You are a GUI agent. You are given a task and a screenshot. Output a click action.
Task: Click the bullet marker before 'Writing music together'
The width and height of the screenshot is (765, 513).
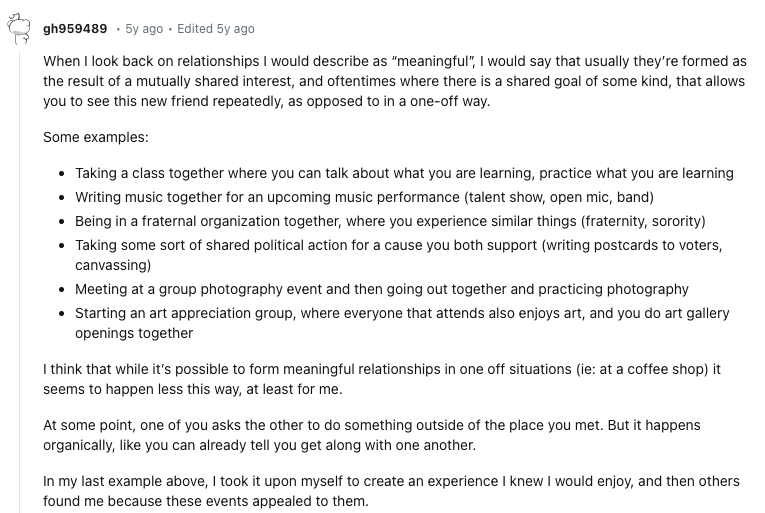click(x=61, y=198)
